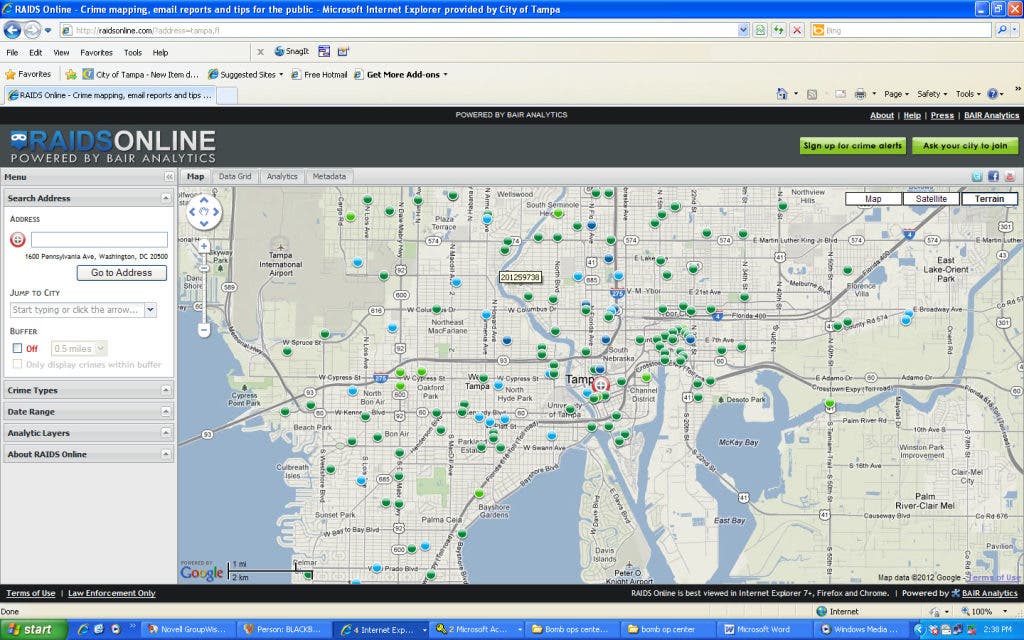The image size is (1024, 640).
Task: Click the map pan control hand icon
Action: 205,212
